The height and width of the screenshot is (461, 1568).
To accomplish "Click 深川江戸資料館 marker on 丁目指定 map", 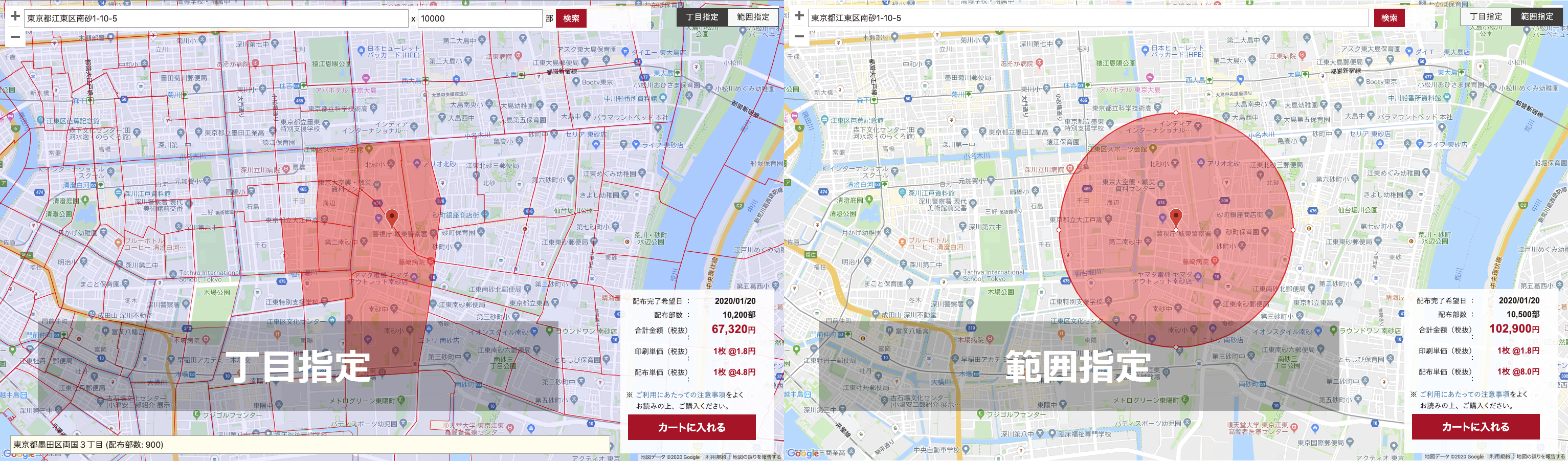I will pyautogui.click(x=118, y=193).
